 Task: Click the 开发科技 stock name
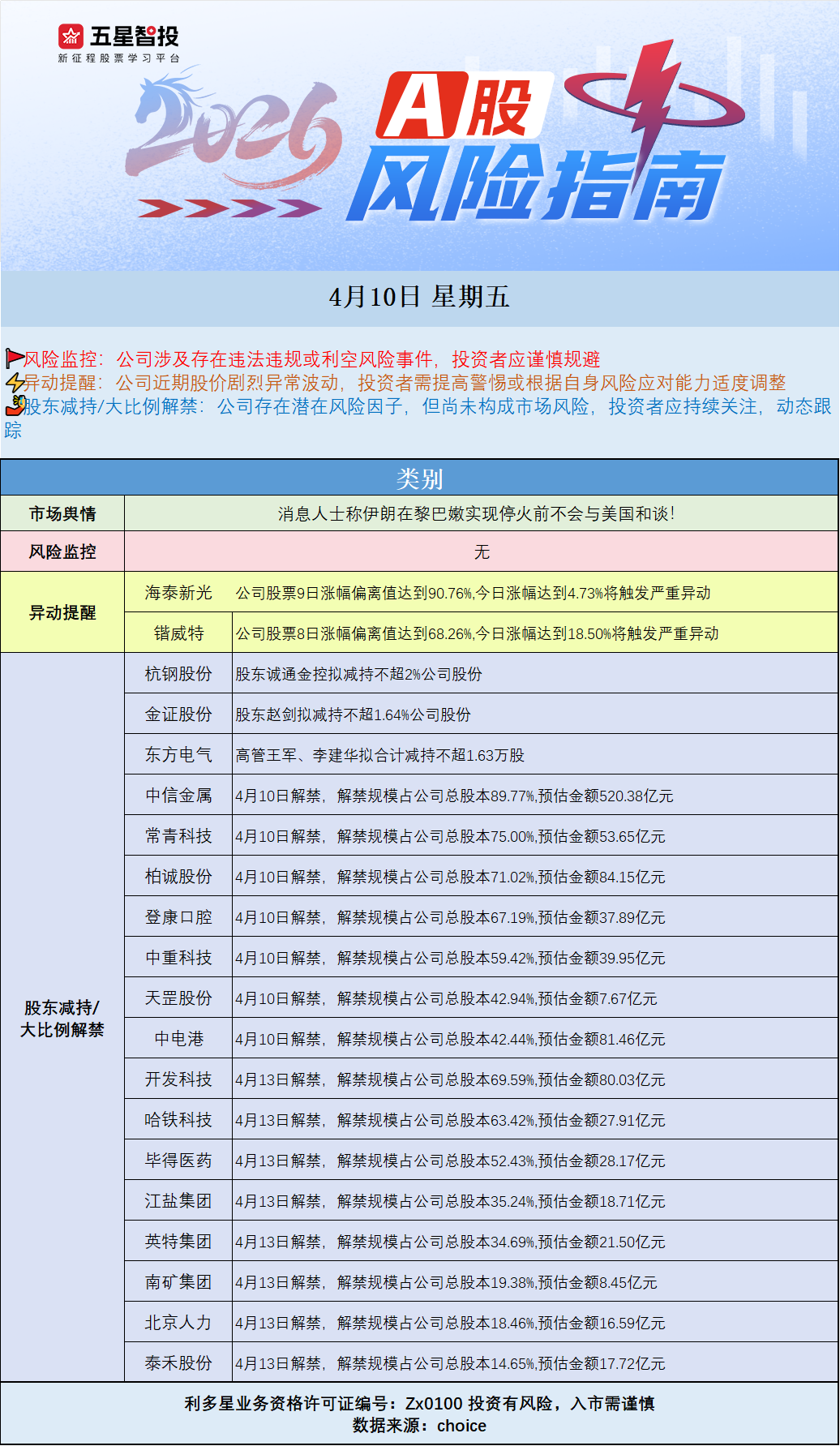point(178,1079)
